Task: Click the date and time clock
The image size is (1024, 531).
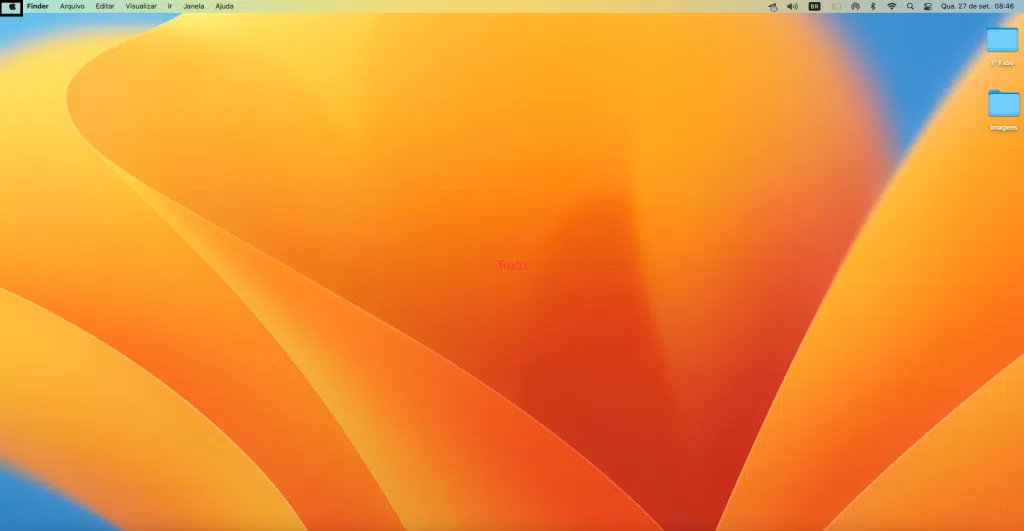Action: click(978, 7)
